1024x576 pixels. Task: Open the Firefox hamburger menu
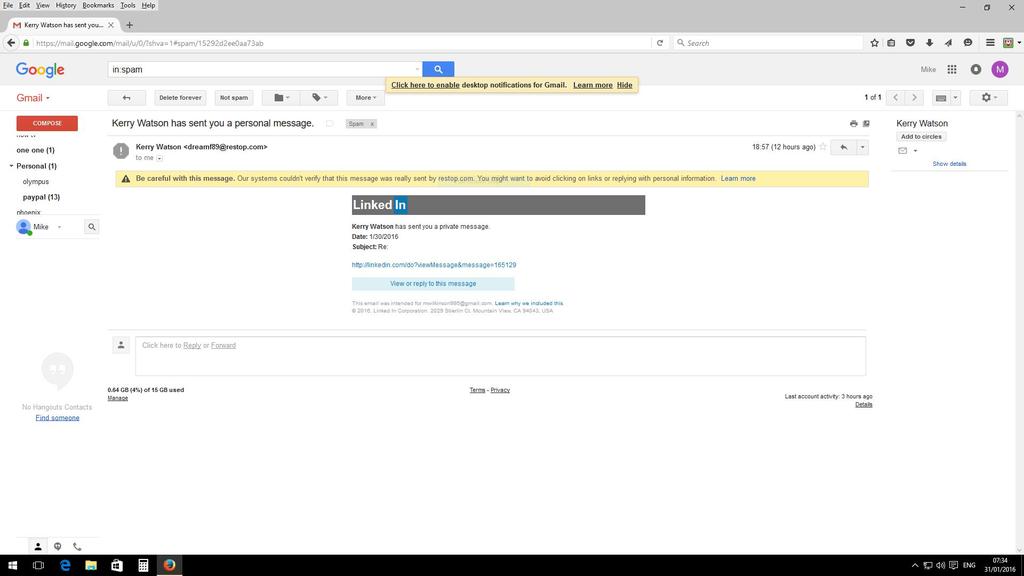point(990,43)
